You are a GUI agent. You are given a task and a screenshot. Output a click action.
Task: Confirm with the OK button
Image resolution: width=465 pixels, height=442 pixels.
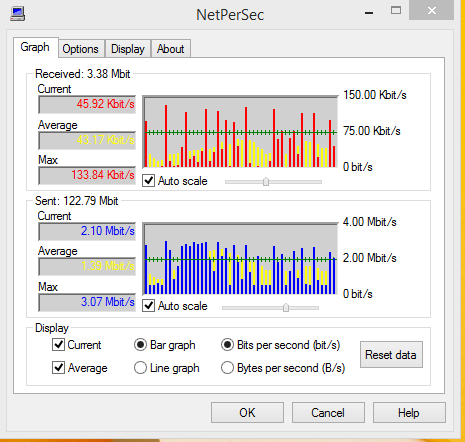click(247, 413)
